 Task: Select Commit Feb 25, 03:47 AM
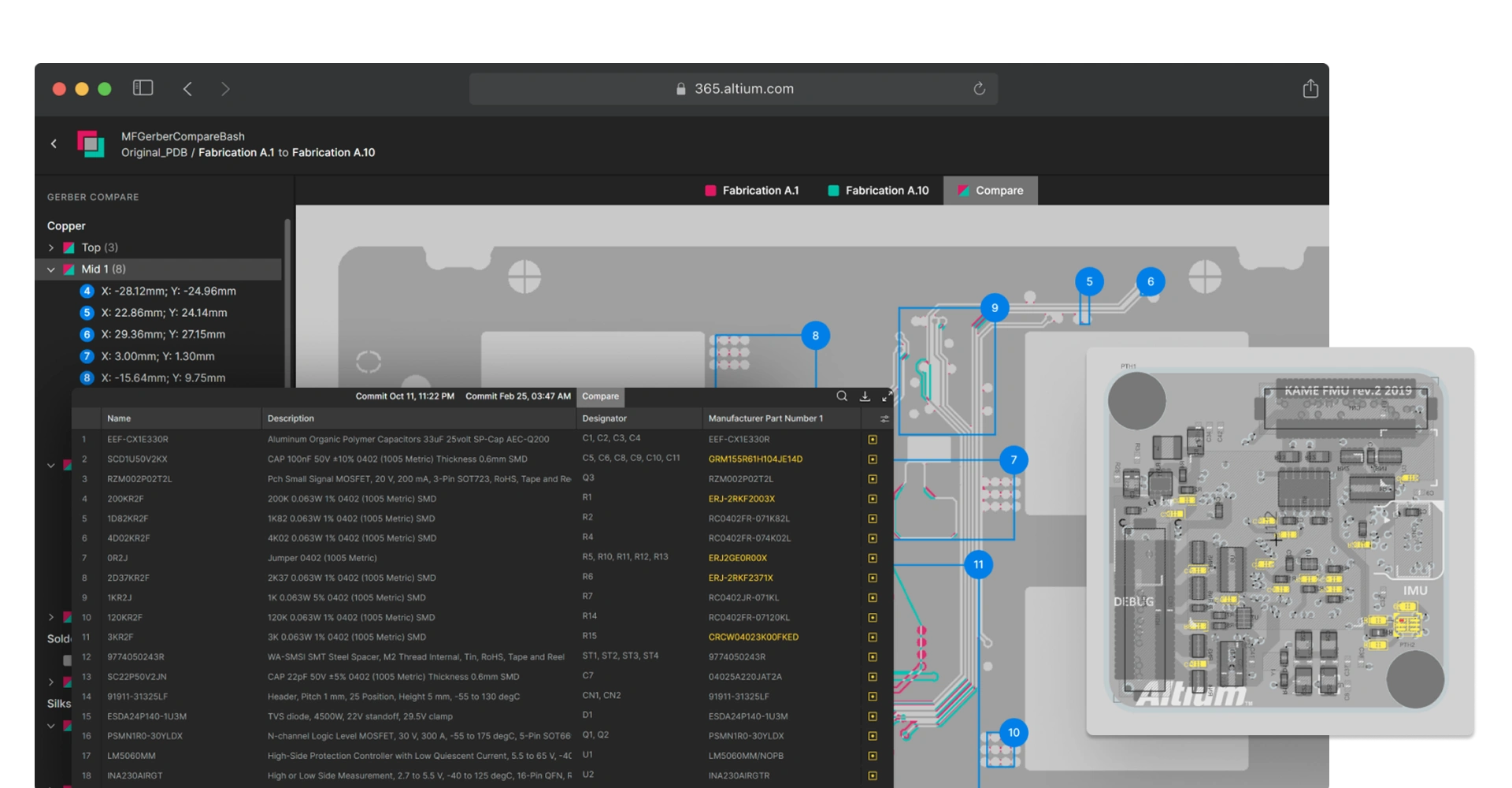(x=518, y=396)
